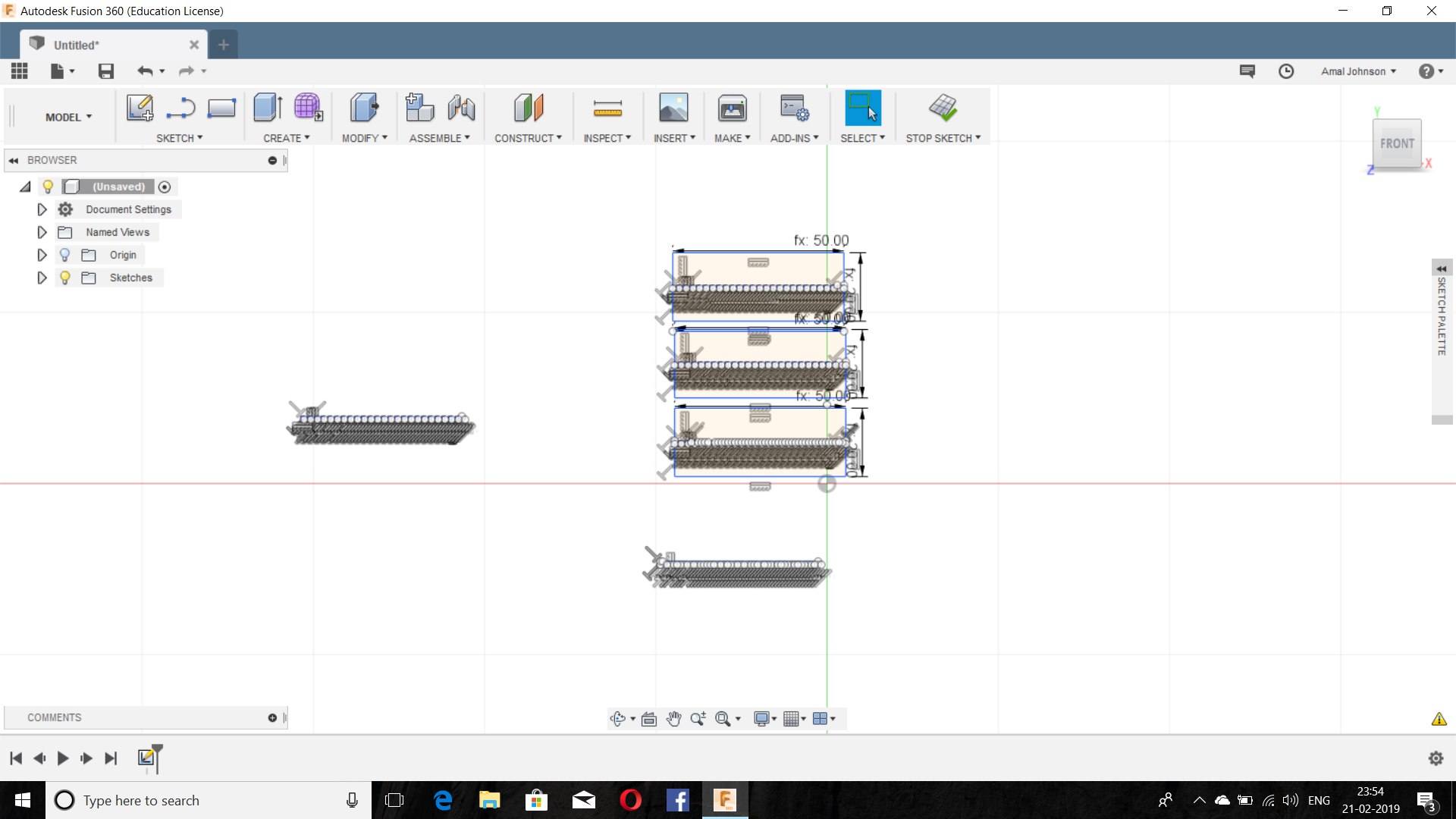Click the FRONT face of view cube
Screen dimensions: 1456x819
(x=1397, y=143)
